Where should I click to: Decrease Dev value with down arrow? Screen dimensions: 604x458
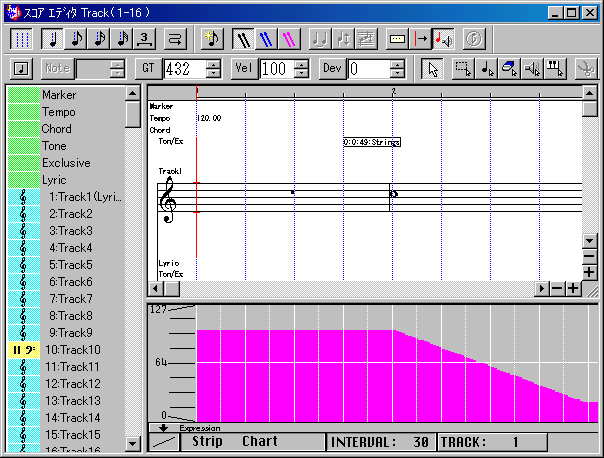tap(397, 74)
